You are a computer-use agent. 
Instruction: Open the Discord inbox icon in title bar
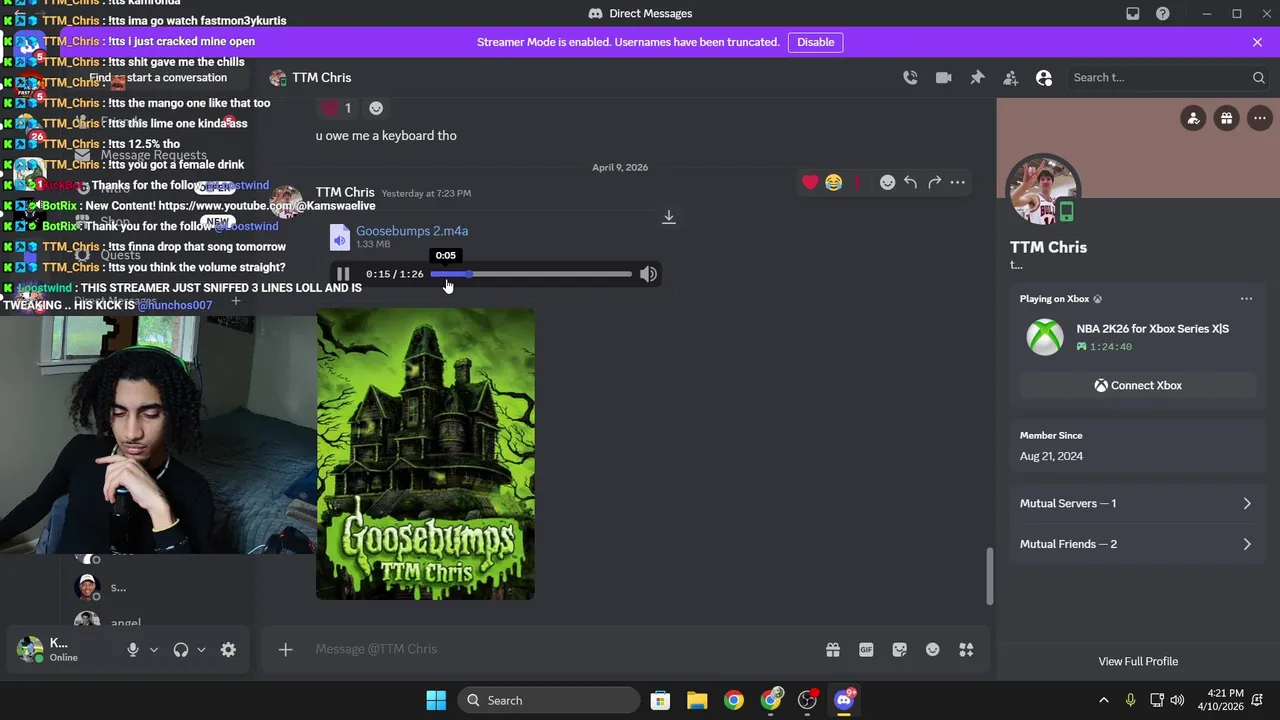pos(1133,14)
